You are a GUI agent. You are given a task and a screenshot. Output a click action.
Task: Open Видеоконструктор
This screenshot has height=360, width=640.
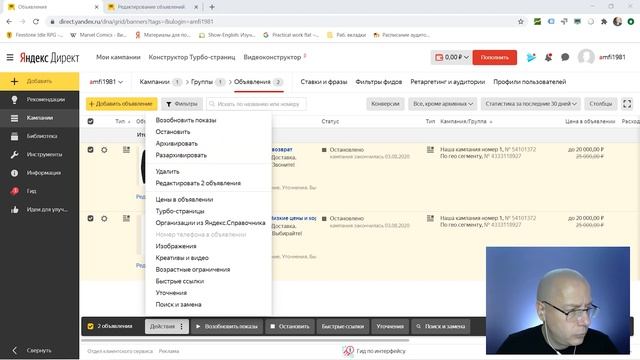[272, 57]
